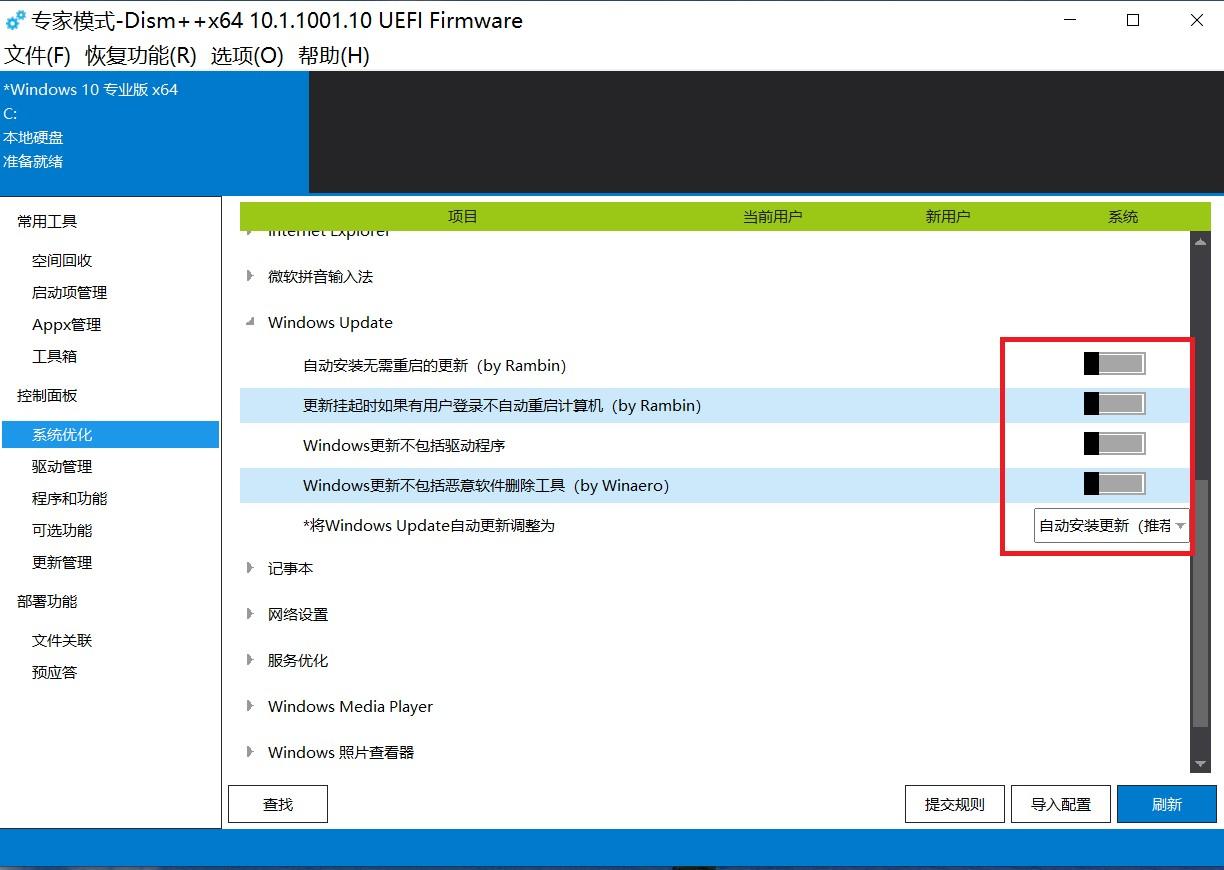
Task: Click the 控制面板 section heading
Action: pos(47,395)
